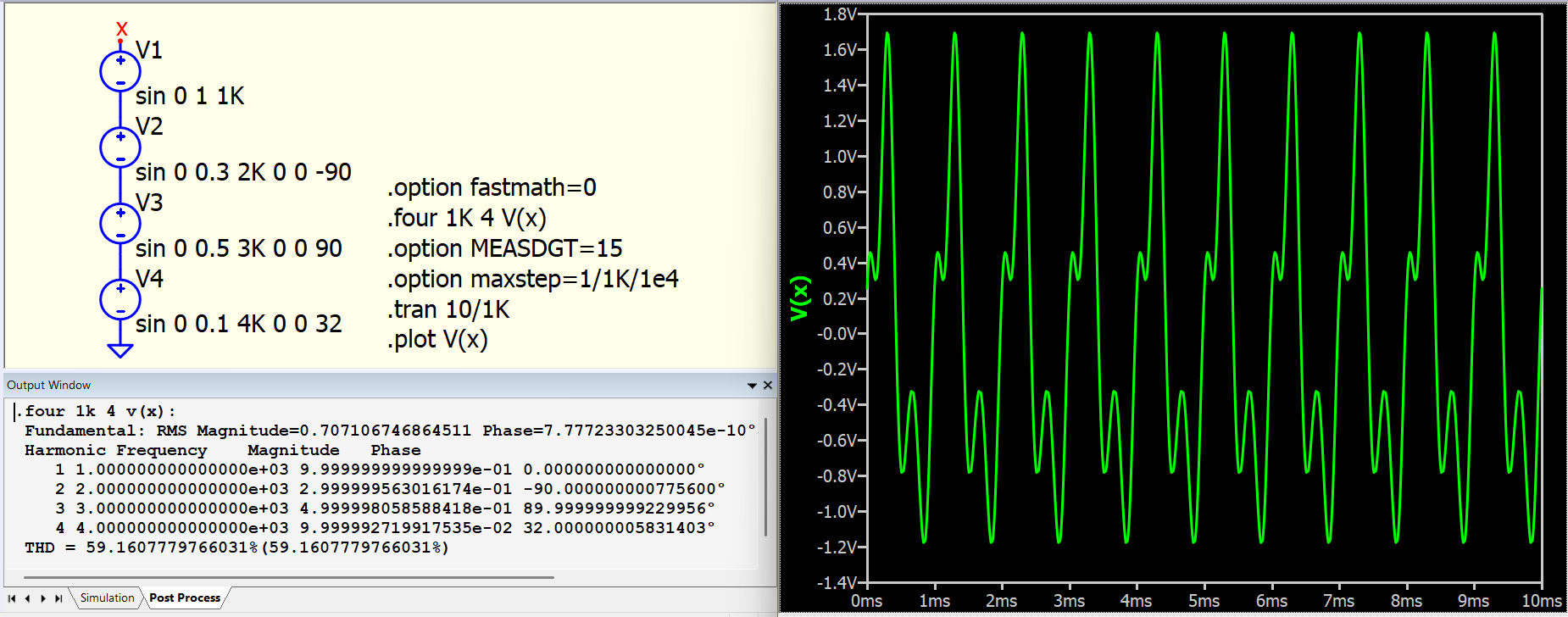The height and width of the screenshot is (617, 1568).
Task: Select the V1 voltage source symbol
Action: (x=120, y=72)
